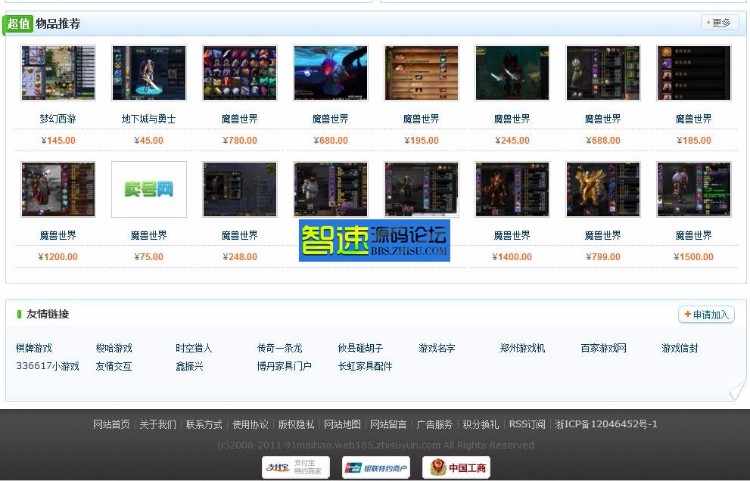Screen dimensions: 750x481
Task: Click the 地下城与勇士 title link
Action: click(x=149, y=119)
